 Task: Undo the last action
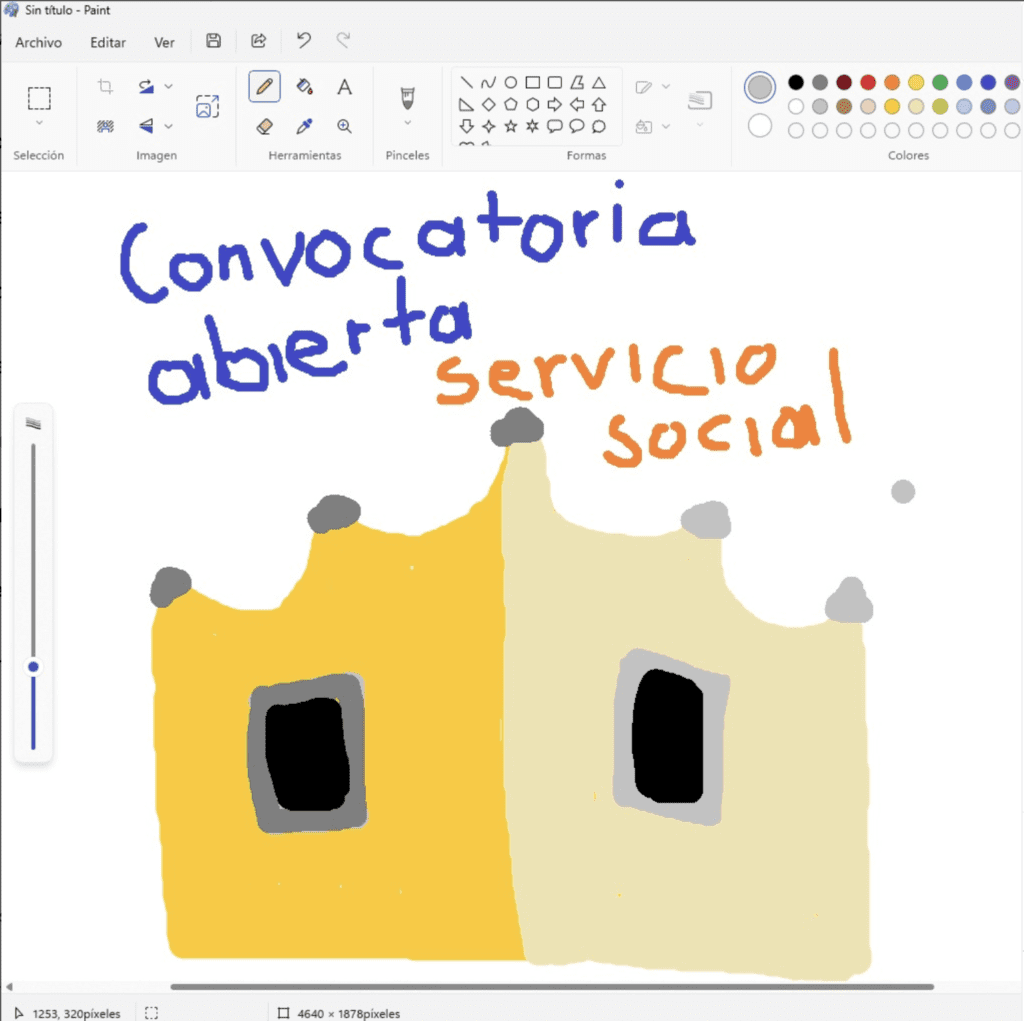304,41
